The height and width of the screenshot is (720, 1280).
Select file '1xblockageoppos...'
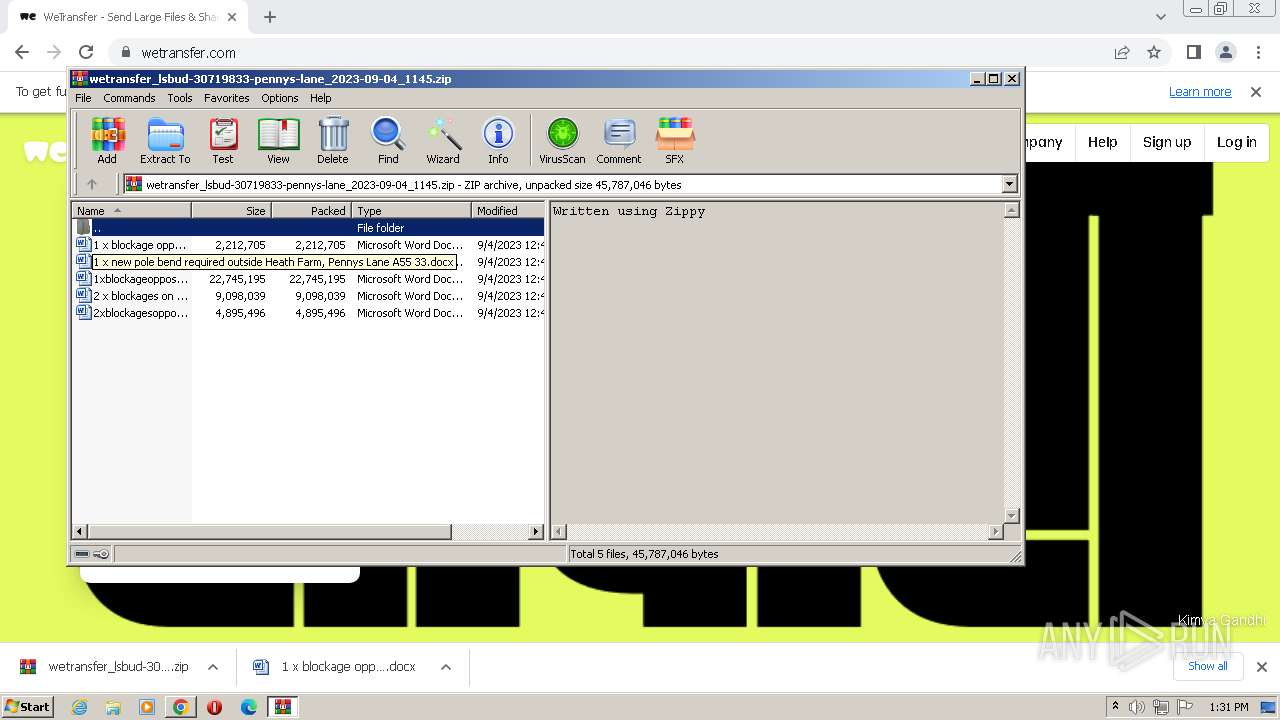[x=309, y=279]
